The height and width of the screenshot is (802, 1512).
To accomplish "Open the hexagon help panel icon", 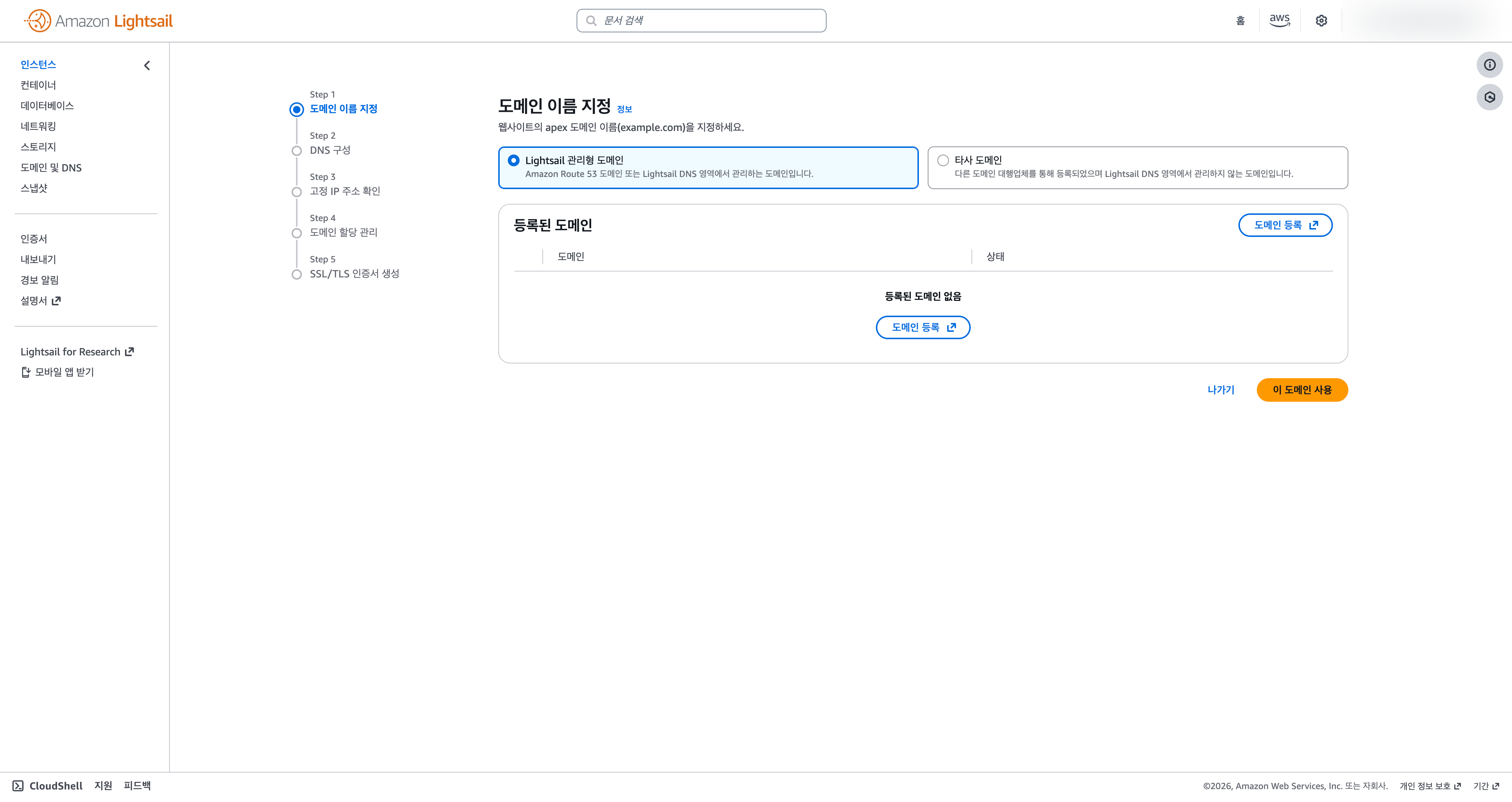I will [x=1490, y=97].
